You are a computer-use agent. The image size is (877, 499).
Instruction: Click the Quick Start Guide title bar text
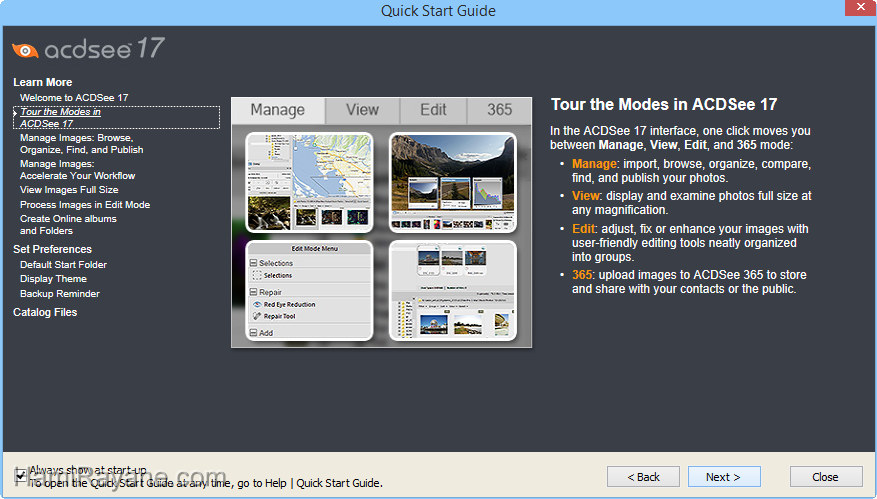438,11
